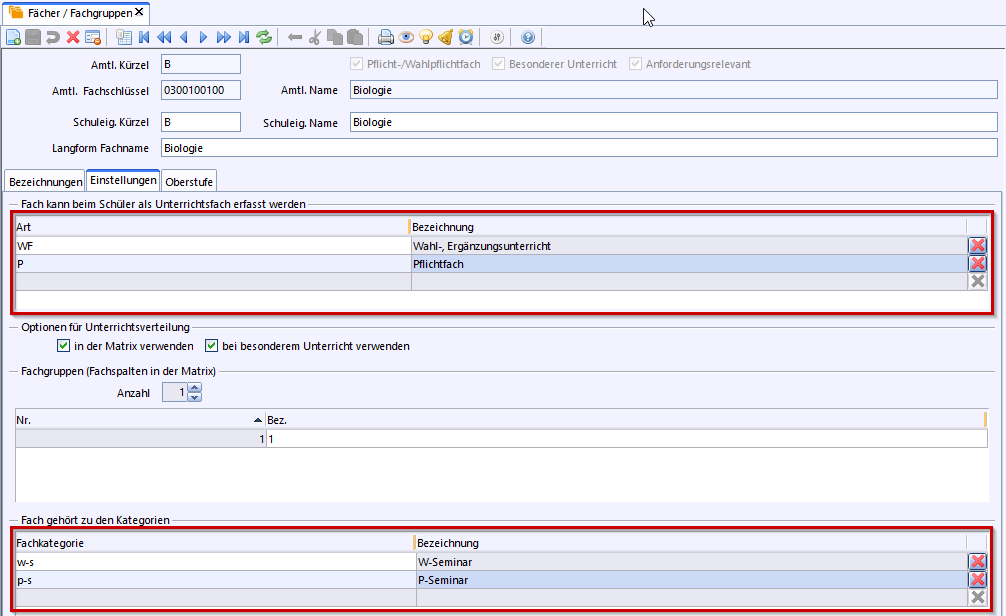
Task: Toggle Besonderer Unterricht checkbox
Action: [499, 64]
